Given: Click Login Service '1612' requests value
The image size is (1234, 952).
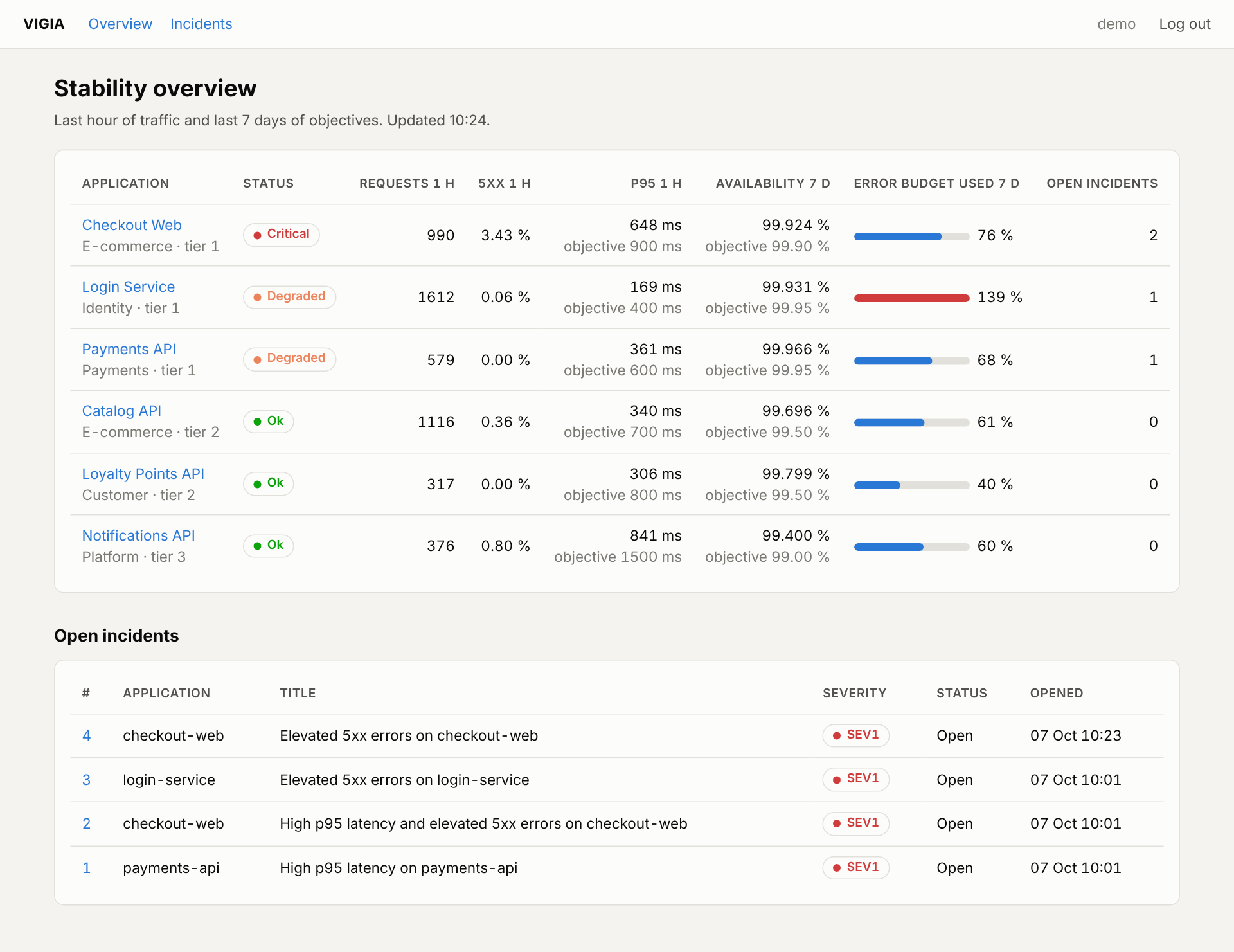Looking at the screenshot, I should (436, 297).
